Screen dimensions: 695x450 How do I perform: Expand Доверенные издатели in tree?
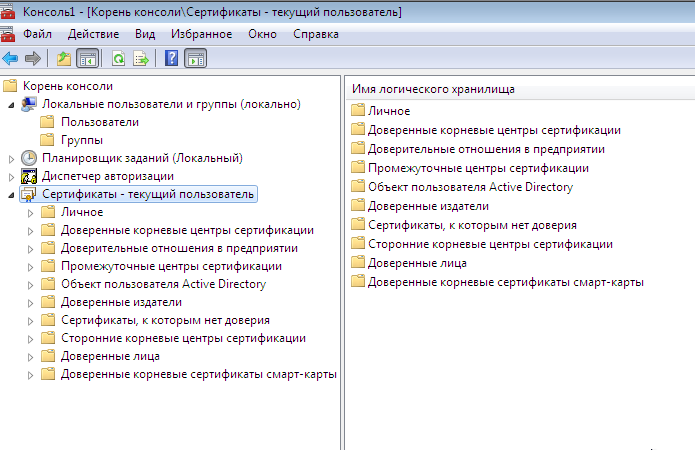tap(30, 303)
